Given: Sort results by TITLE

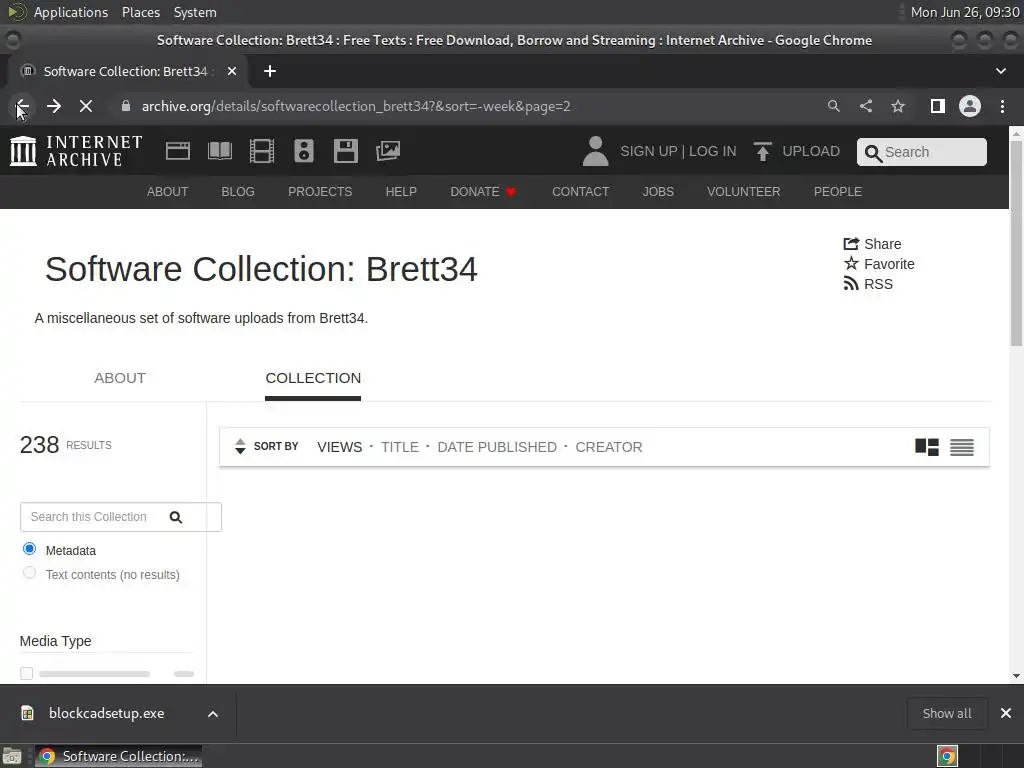Looking at the screenshot, I should 400,447.
